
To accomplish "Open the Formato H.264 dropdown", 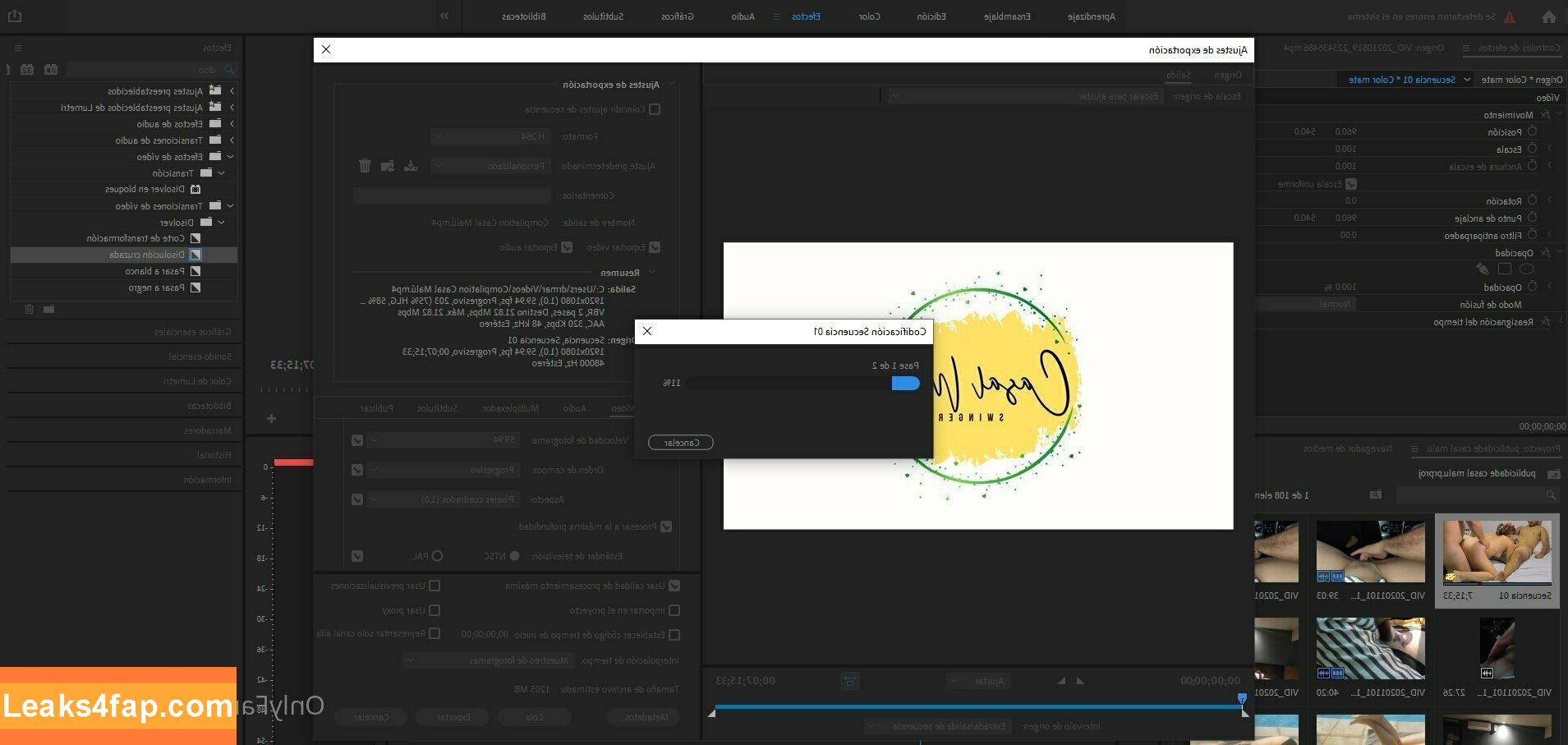I will 490,136.
